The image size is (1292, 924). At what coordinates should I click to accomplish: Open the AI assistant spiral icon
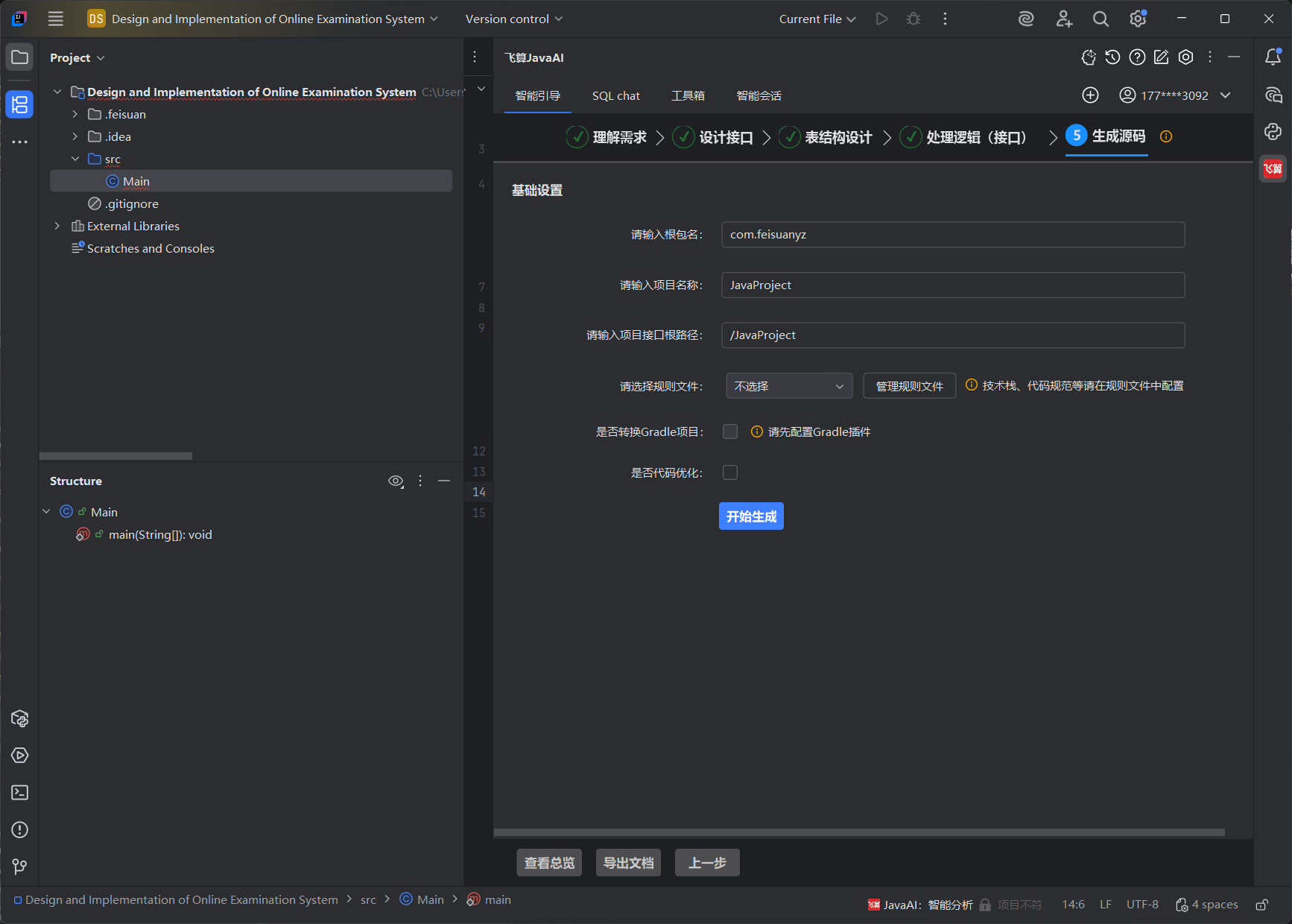(x=1026, y=19)
